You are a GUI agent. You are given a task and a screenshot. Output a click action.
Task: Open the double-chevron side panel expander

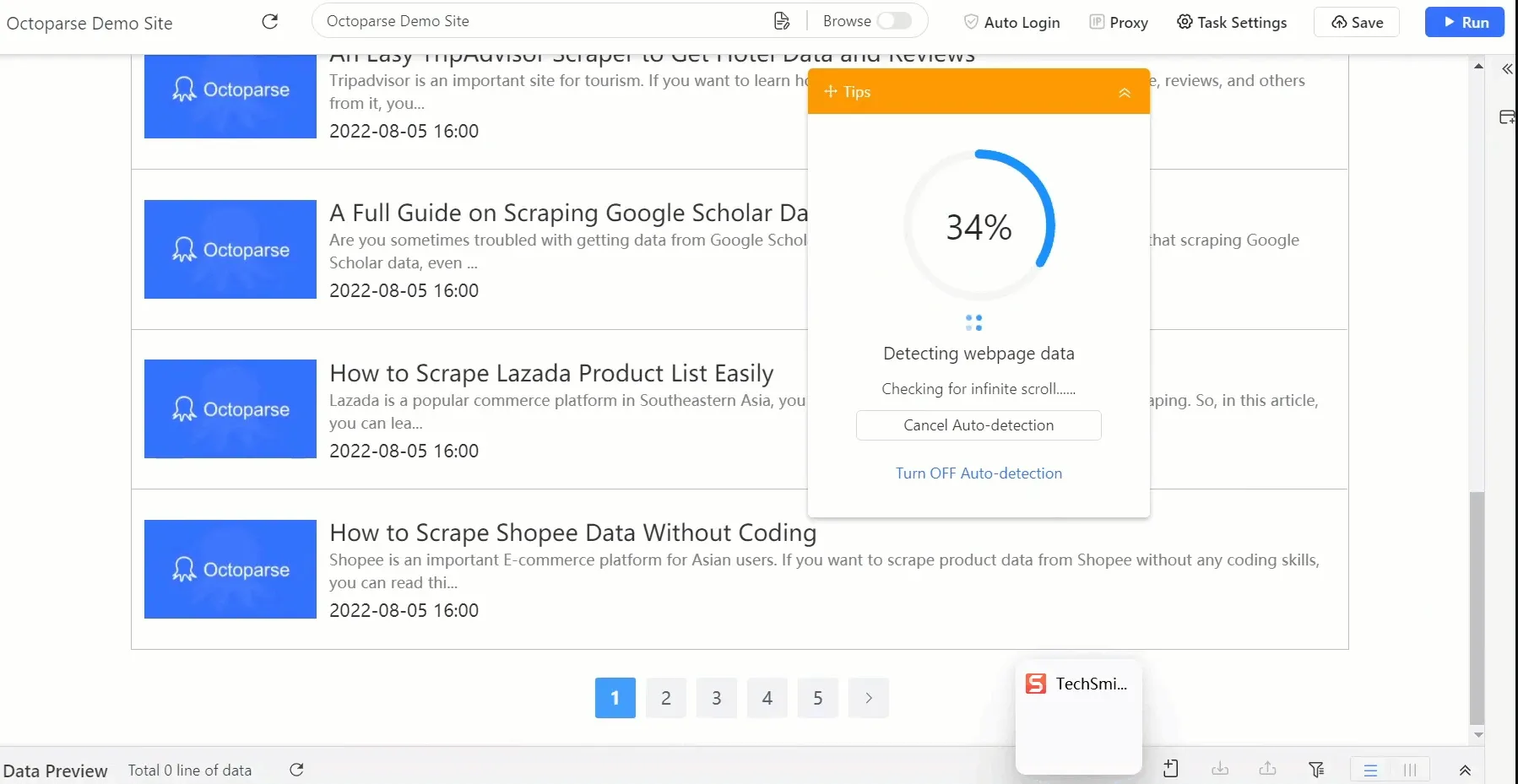coord(1507,69)
